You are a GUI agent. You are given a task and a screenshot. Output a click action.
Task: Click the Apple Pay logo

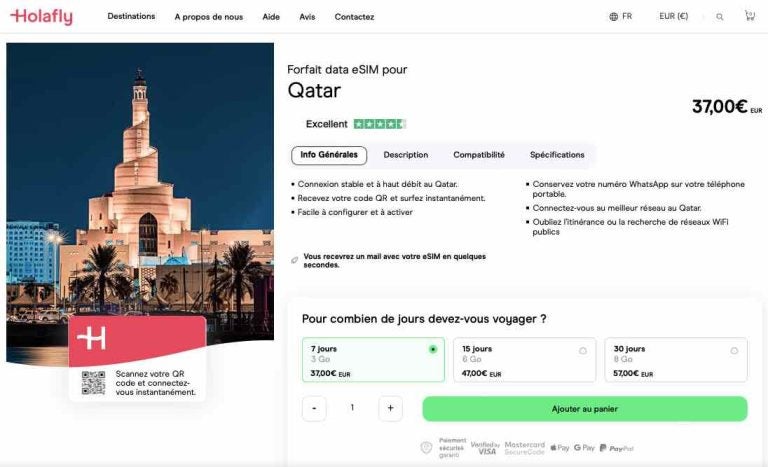pyautogui.click(x=560, y=448)
